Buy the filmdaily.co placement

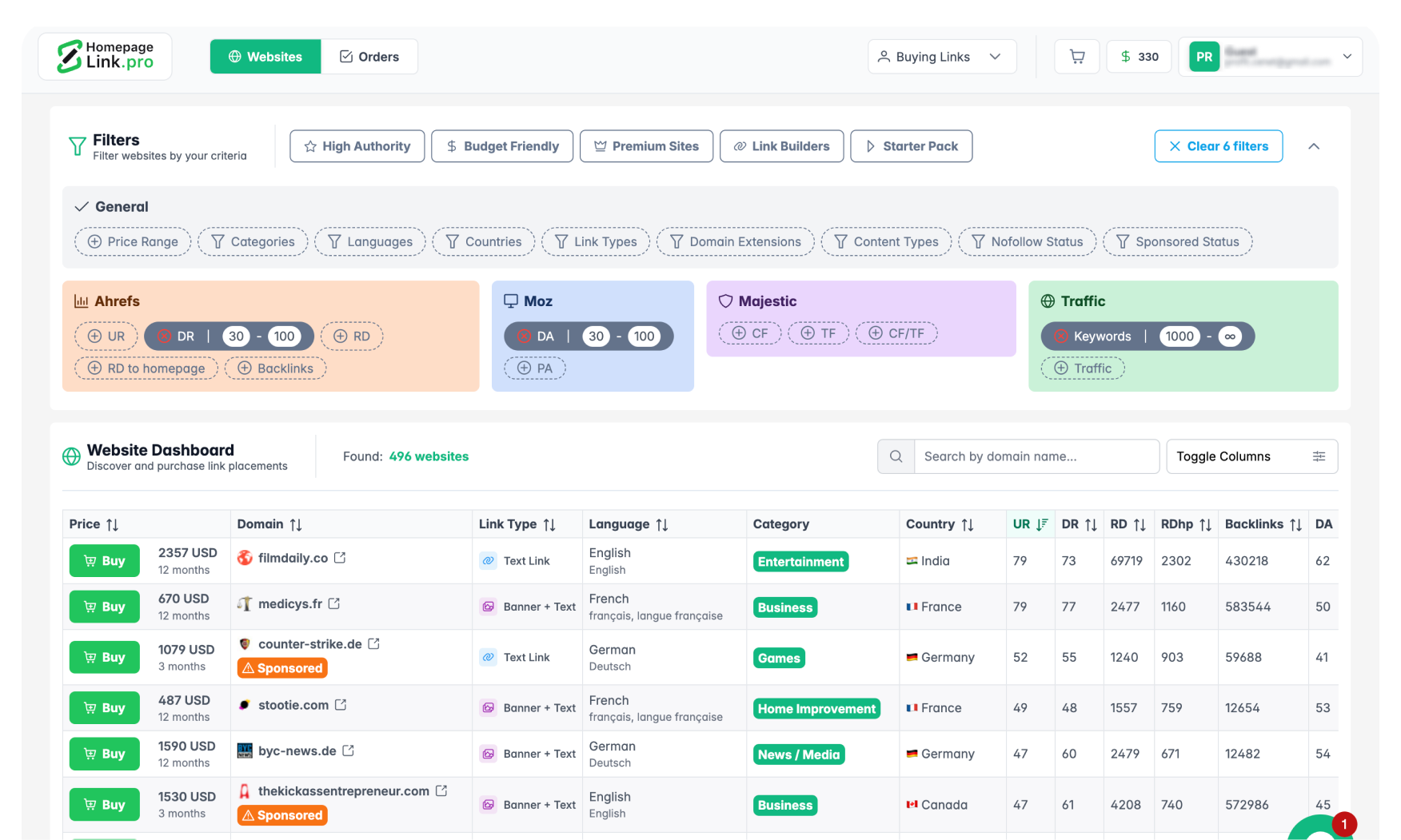(x=105, y=561)
